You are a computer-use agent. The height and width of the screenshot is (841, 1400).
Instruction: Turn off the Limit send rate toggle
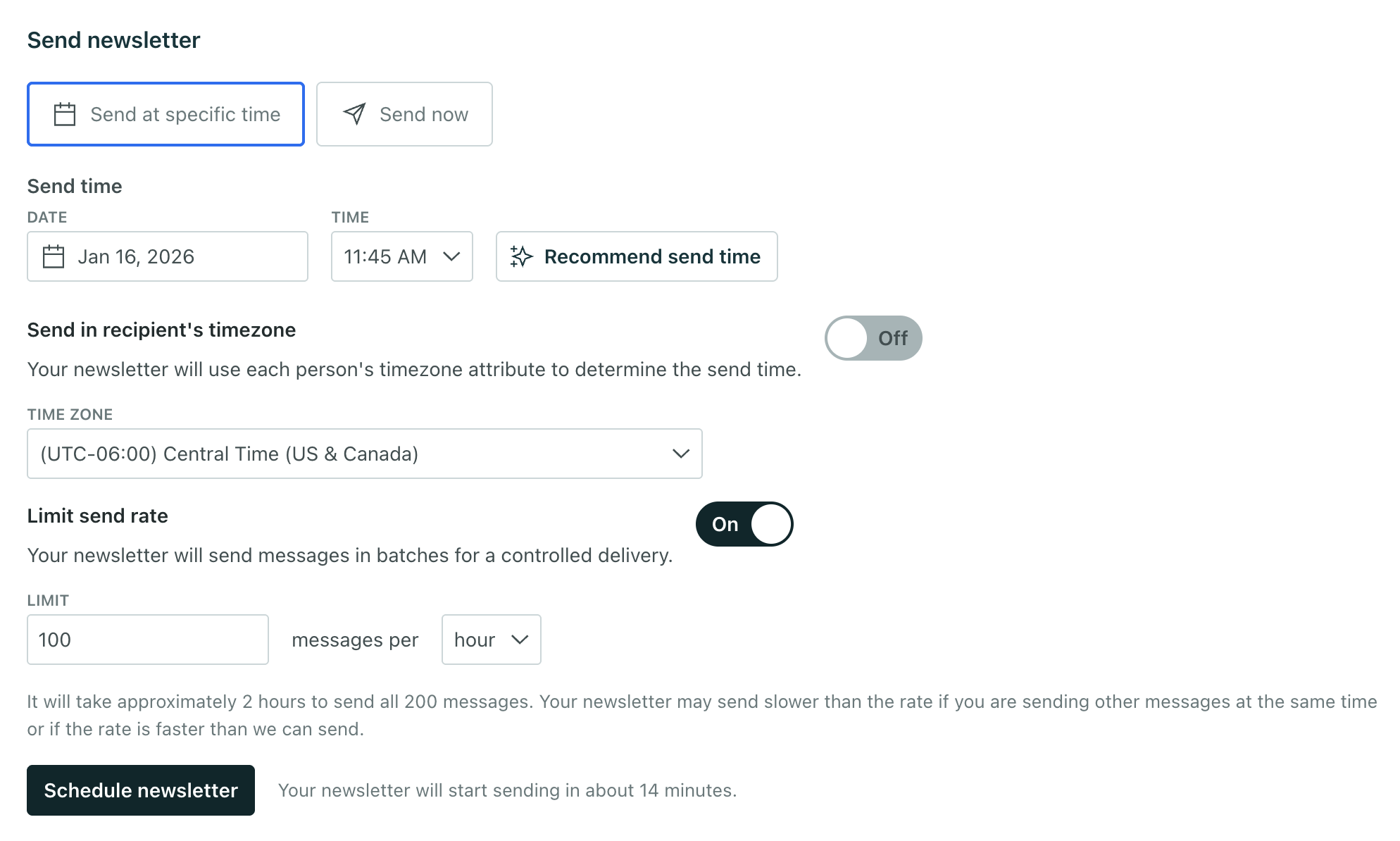click(744, 524)
